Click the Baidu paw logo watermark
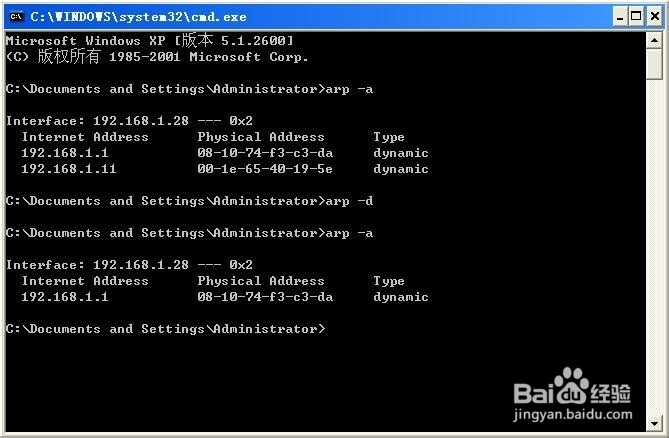Image resolution: width=669 pixels, height=438 pixels. click(571, 385)
